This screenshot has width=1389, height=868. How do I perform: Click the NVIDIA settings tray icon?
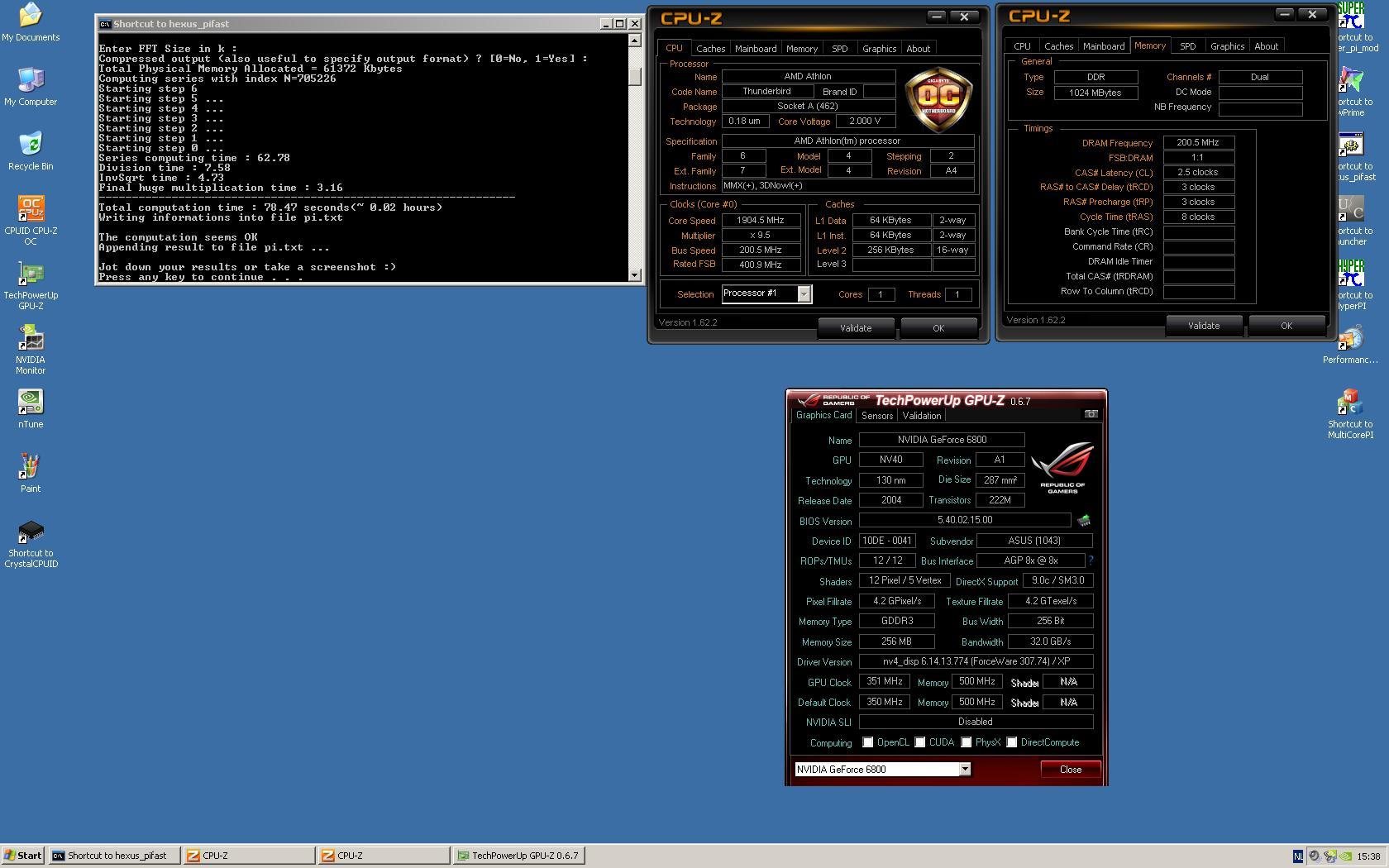(x=1345, y=856)
